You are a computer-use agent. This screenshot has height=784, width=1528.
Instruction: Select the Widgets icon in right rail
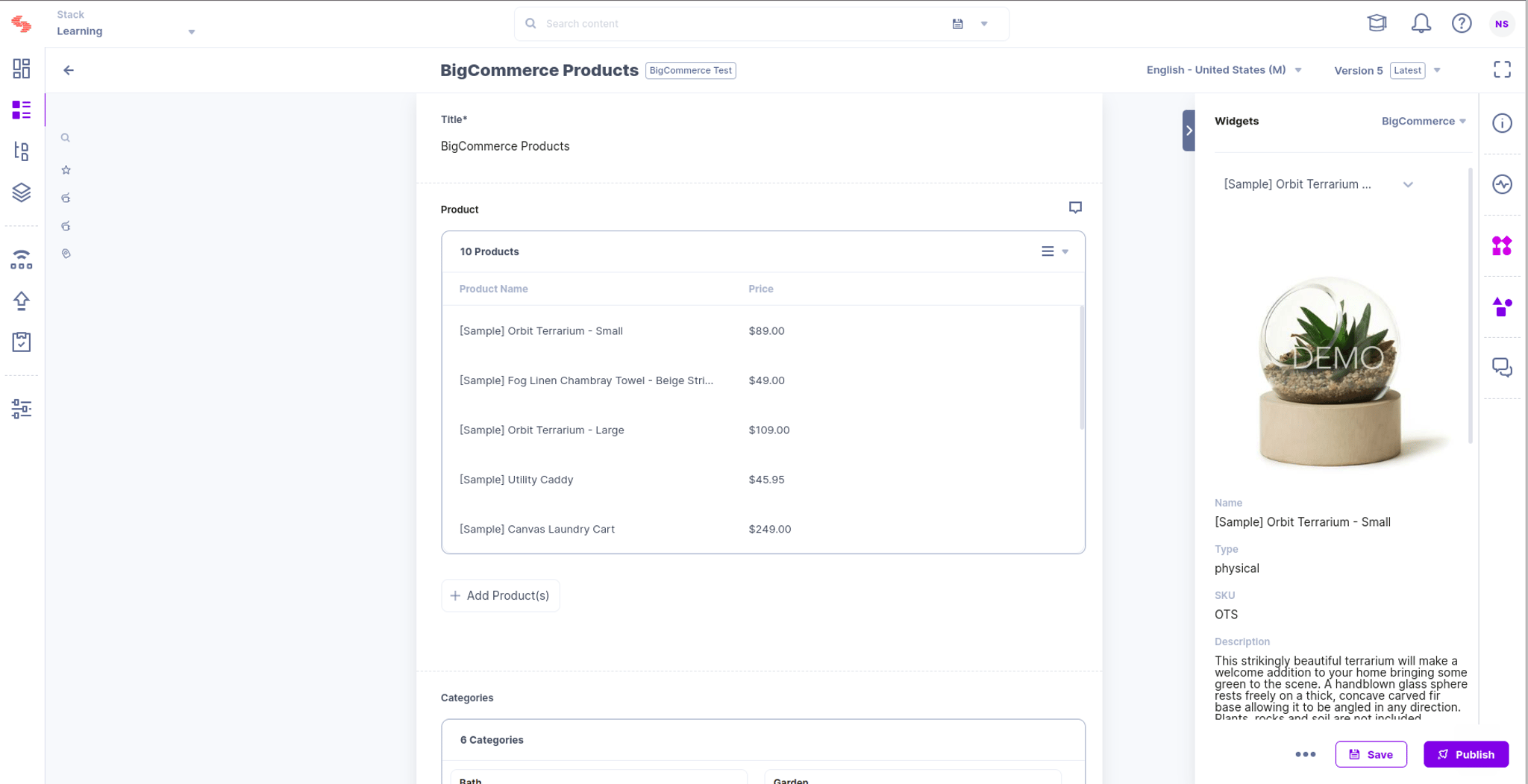tap(1502, 245)
